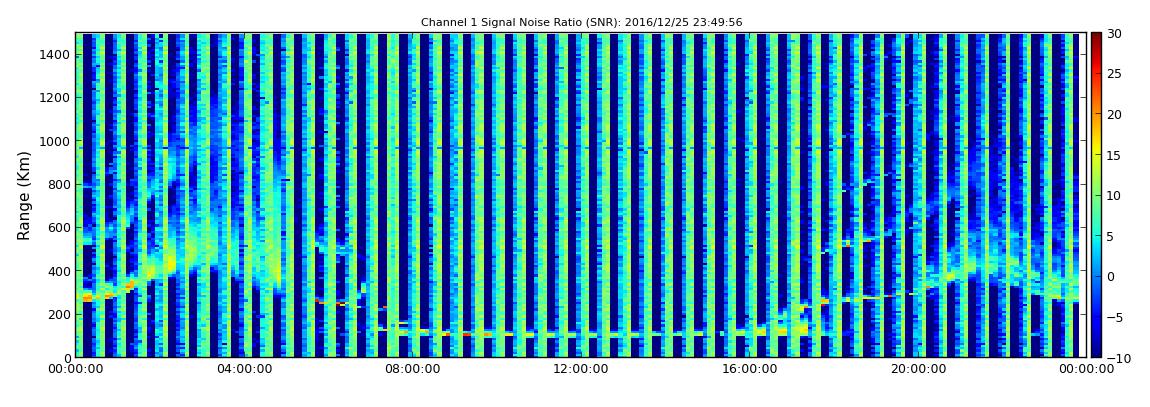Click the 600 range tick label
Screen dimensions: 1150x407
58,227
